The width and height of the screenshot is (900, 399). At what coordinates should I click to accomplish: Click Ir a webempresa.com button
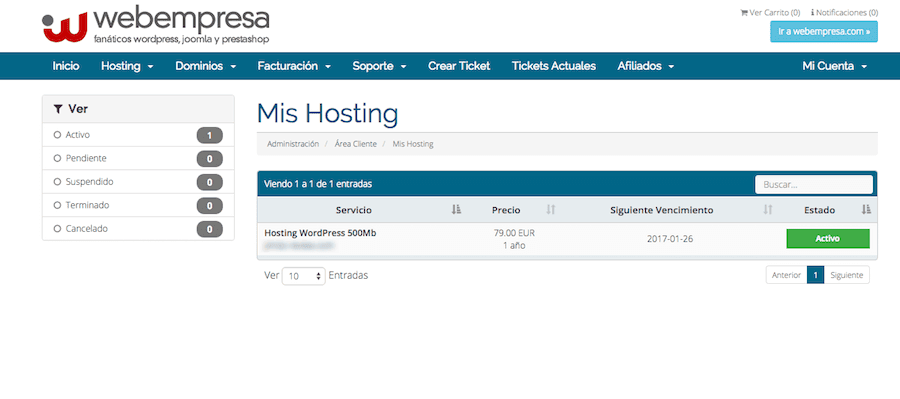(x=824, y=32)
